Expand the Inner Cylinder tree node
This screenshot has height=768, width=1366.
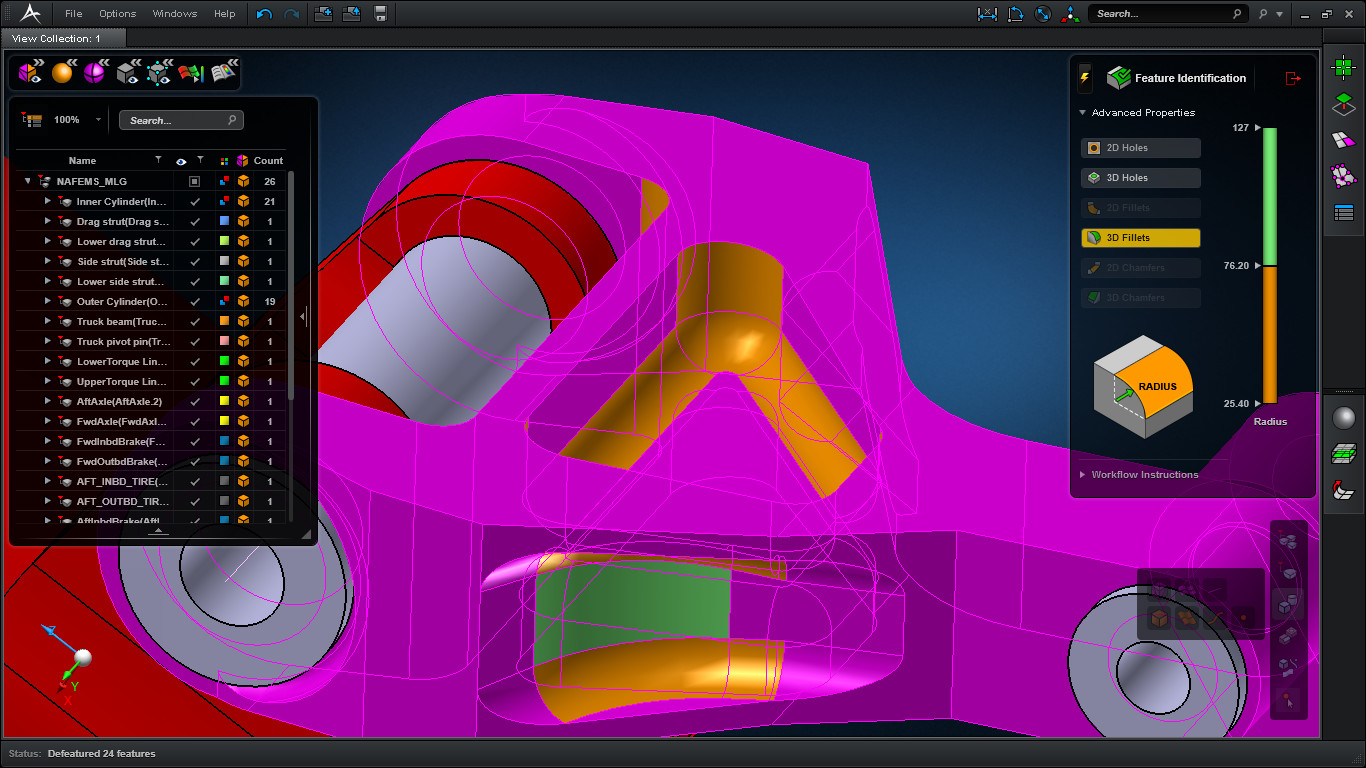[47, 201]
